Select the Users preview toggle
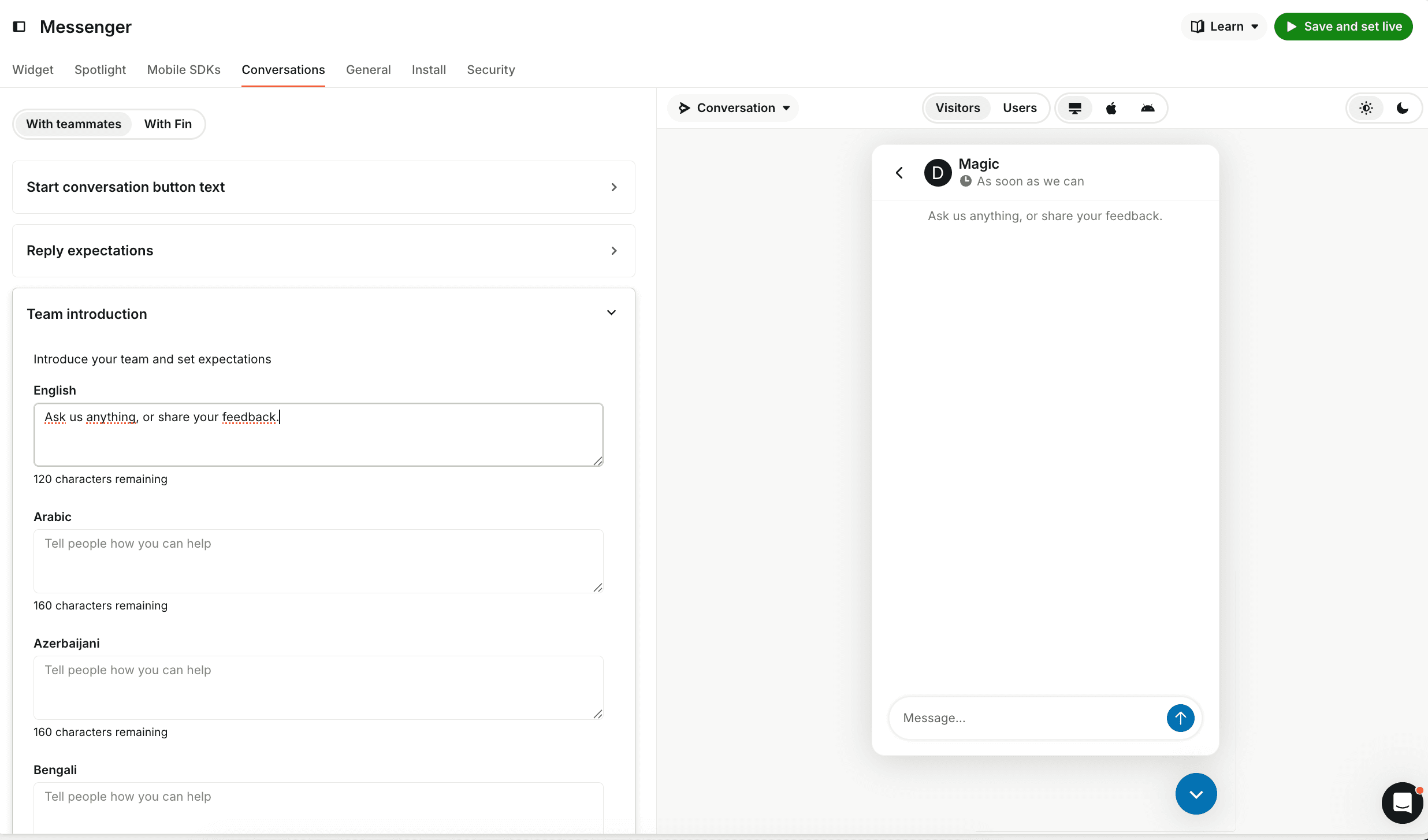Image resolution: width=1428 pixels, height=840 pixels. click(x=1020, y=108)
